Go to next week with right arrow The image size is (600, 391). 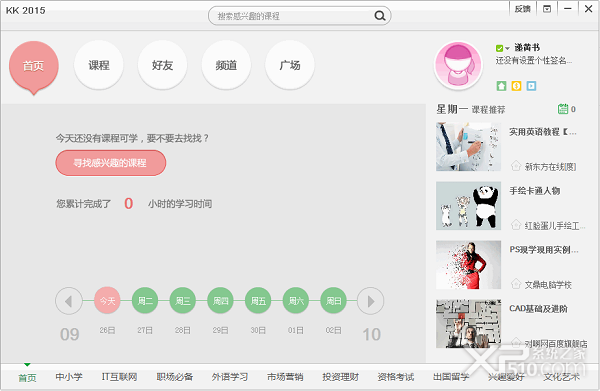tap(370, 301)
